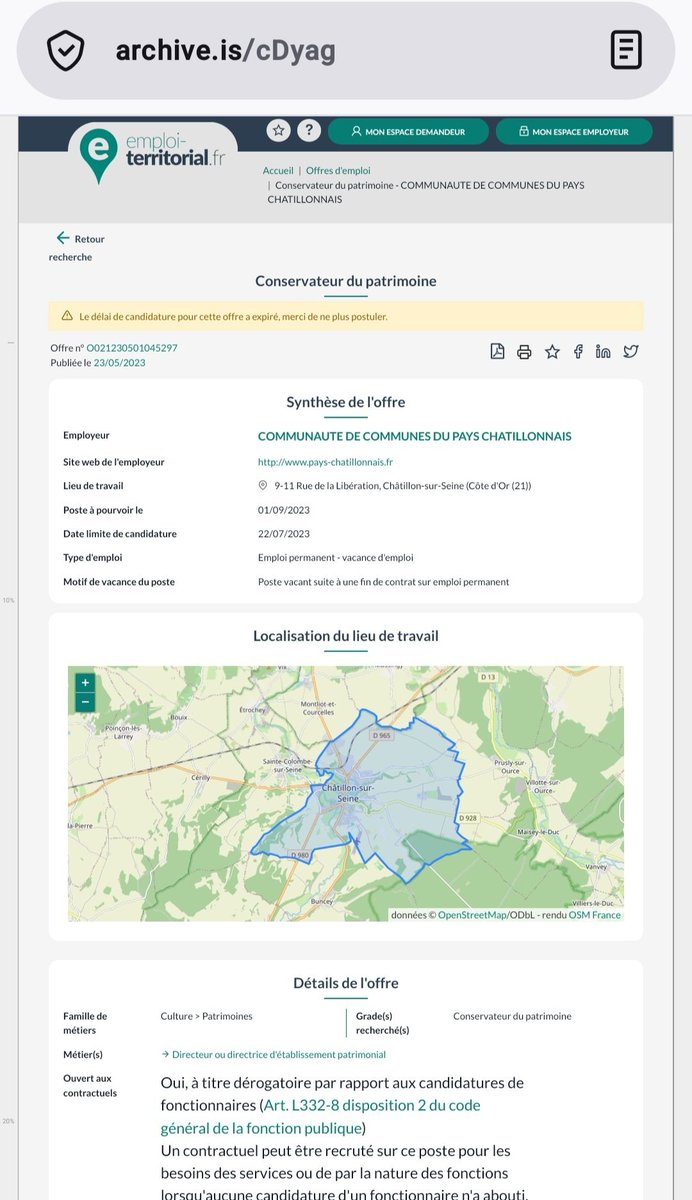Click the Retour back arrow

pyautogui.click(x=63, y=238)
